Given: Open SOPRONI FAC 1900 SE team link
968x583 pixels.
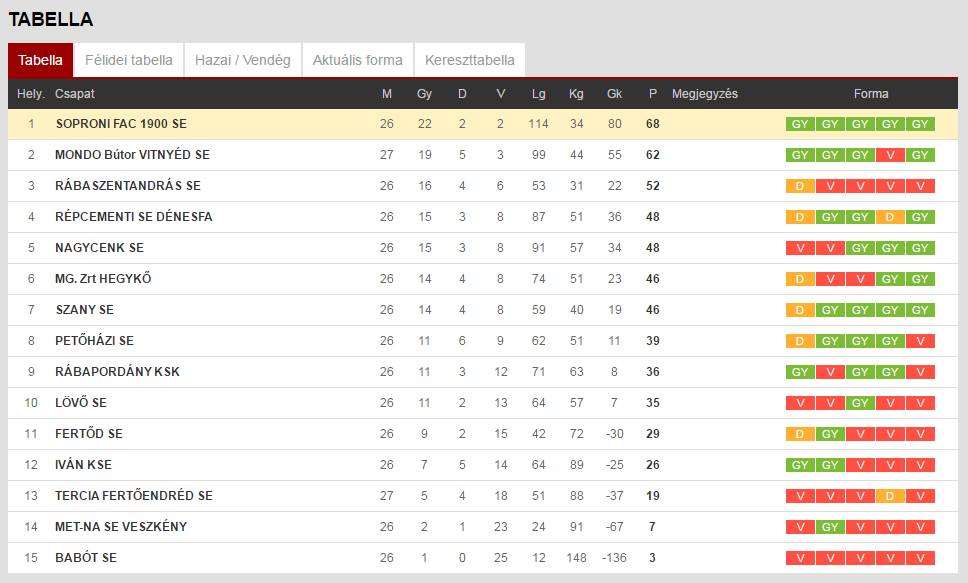Looking at the screenshot, I should (x=121, y=124).
